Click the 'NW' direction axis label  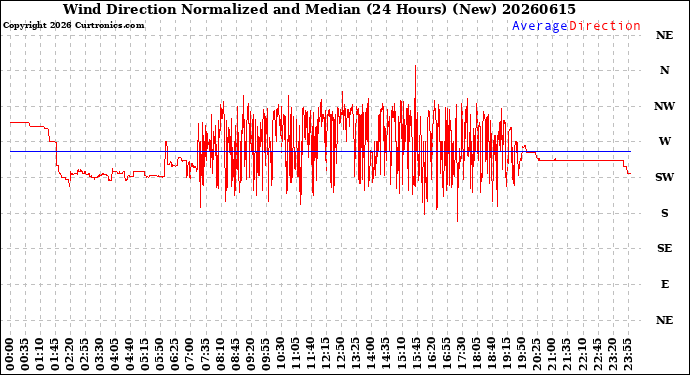[x=664, y=106]
